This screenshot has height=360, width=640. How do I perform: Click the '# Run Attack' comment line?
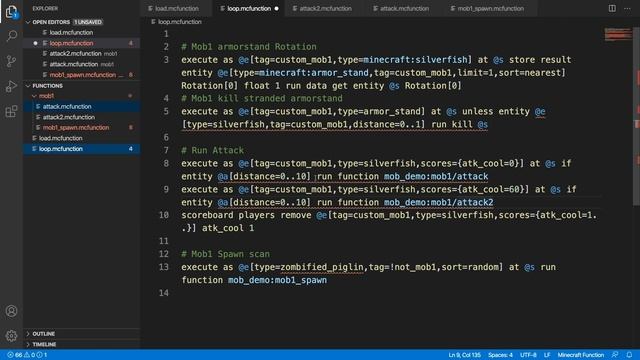click(212, 150)
